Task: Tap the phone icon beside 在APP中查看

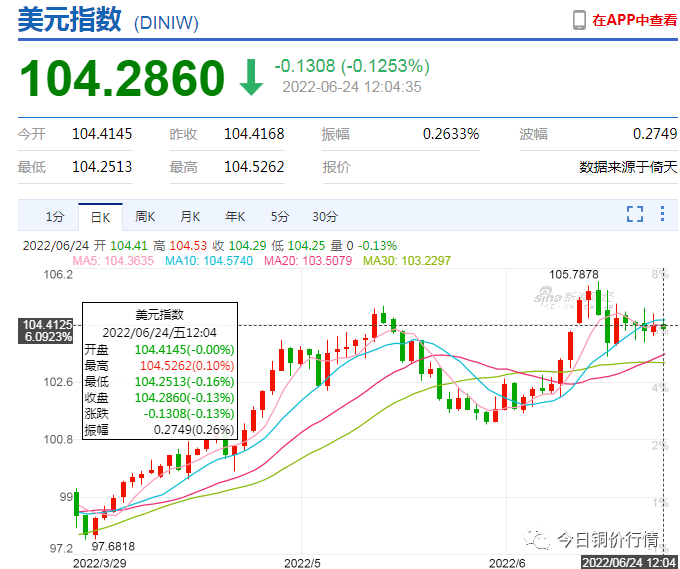Action: tap(579, 20)
